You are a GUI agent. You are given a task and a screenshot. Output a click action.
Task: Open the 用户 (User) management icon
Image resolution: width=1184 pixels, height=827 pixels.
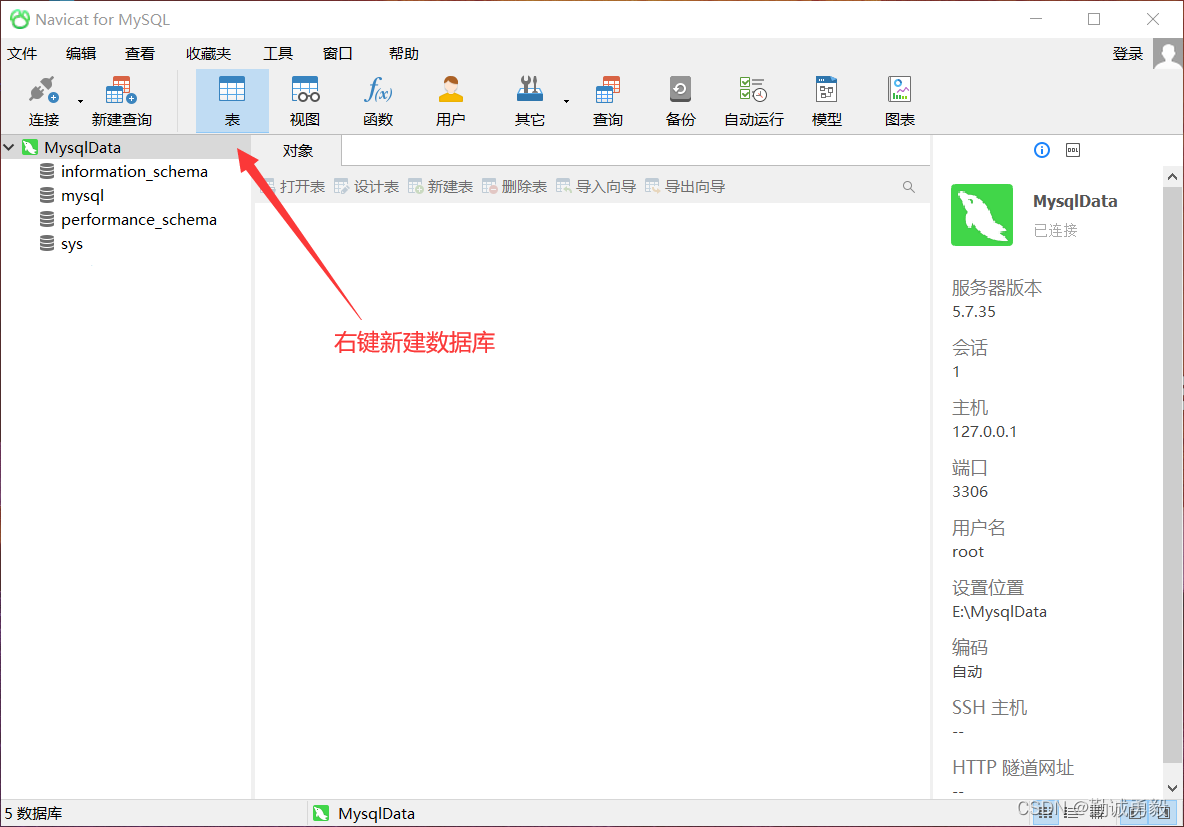[450, 101]
